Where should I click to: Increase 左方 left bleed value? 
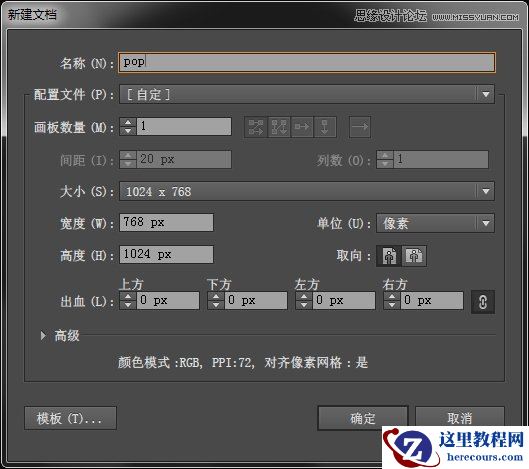click(304, 297)
